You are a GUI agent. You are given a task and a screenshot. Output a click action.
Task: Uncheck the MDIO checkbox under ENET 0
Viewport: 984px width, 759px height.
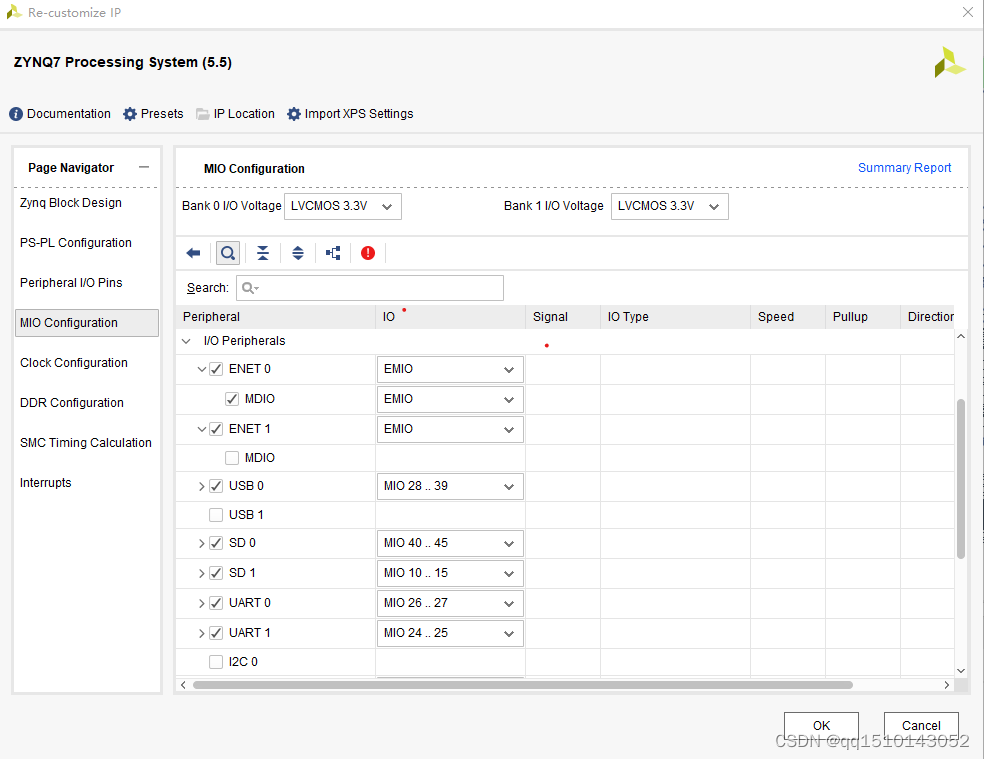tap(232, 399)
